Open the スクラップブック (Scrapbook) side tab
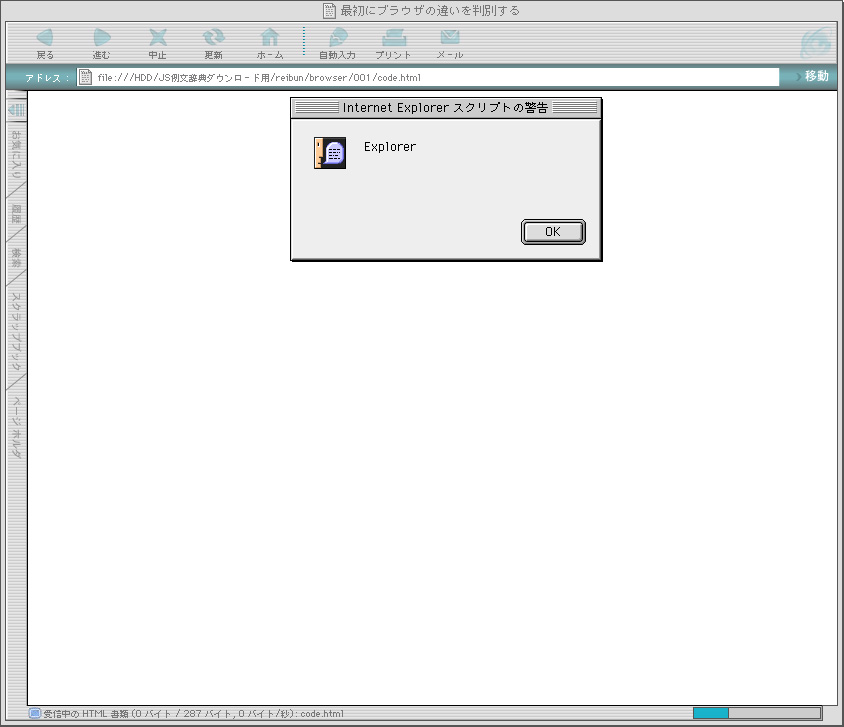 (x=17, y=331)
